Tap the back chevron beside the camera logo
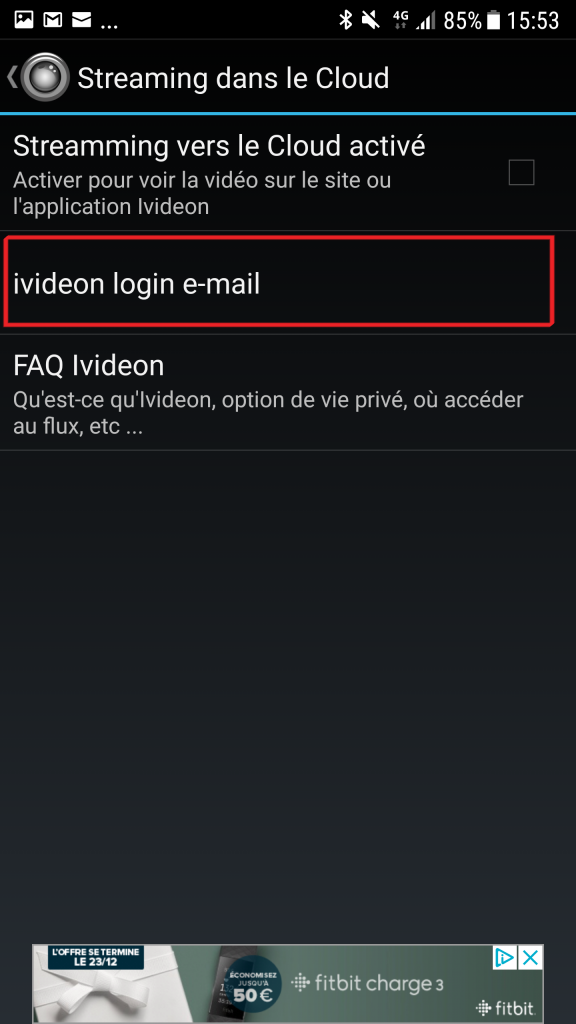 (x=12, y=78)
